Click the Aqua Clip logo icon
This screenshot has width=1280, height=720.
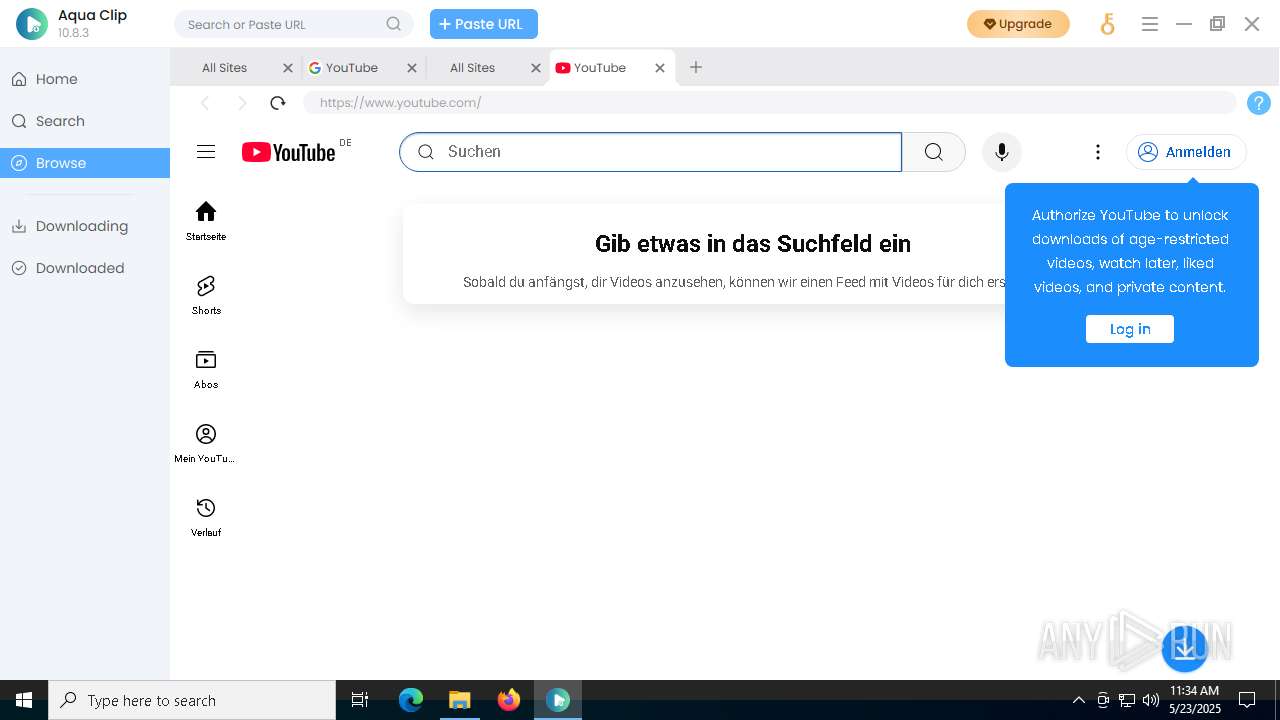tap(32, 24)
